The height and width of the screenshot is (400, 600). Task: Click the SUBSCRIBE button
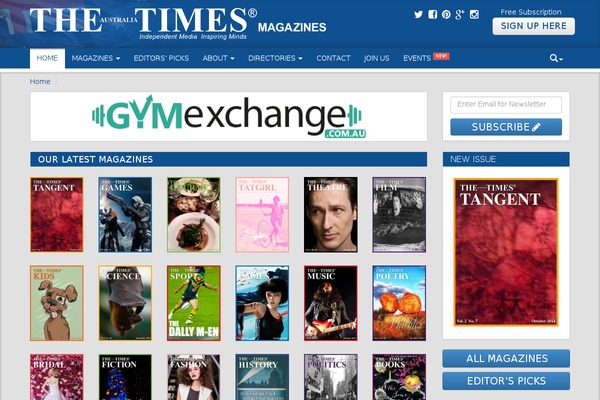click(x=506, y=127)
